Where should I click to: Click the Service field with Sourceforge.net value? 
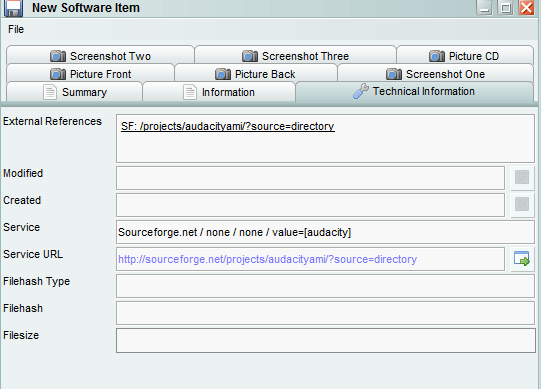(325, 232)
